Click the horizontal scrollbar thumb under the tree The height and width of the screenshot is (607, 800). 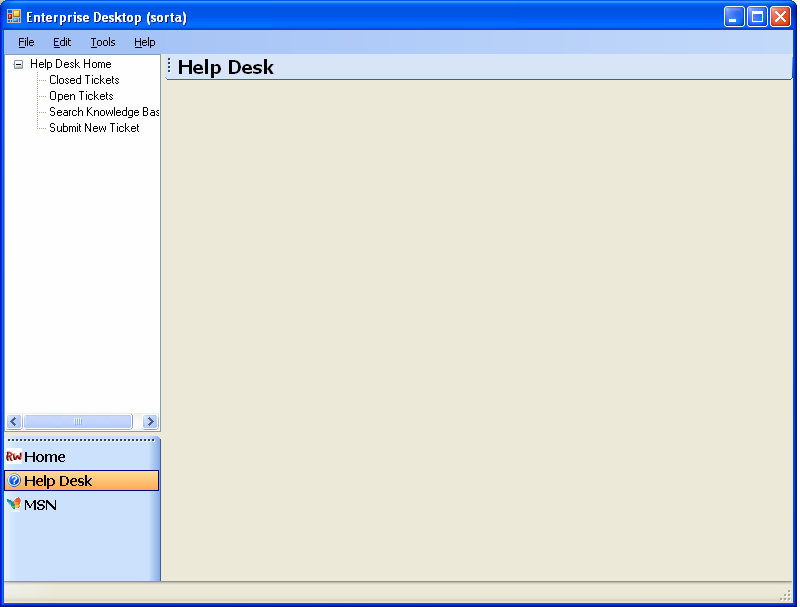pyautogui.click(x=78, y=422)
